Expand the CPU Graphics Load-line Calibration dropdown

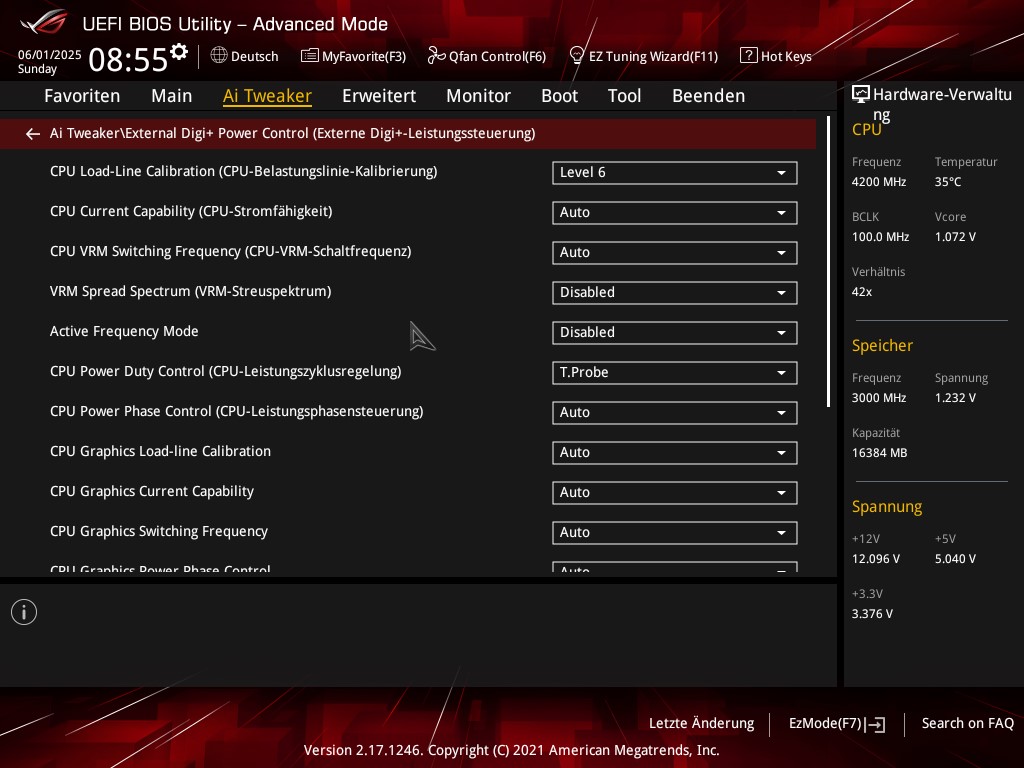(674, 453)
